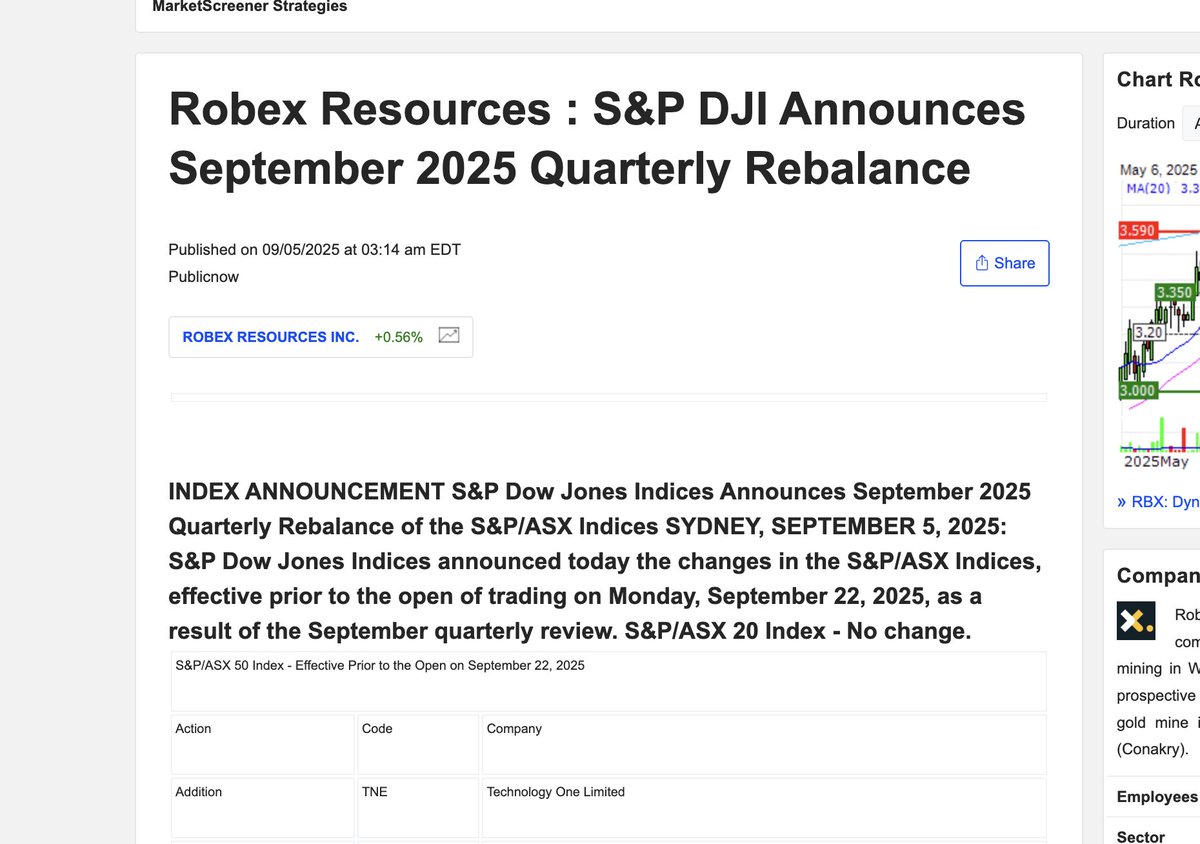Click the 'Sector' label in company panel
Viewport: 1200px width, 844px height.
(x=1141, y=836)
